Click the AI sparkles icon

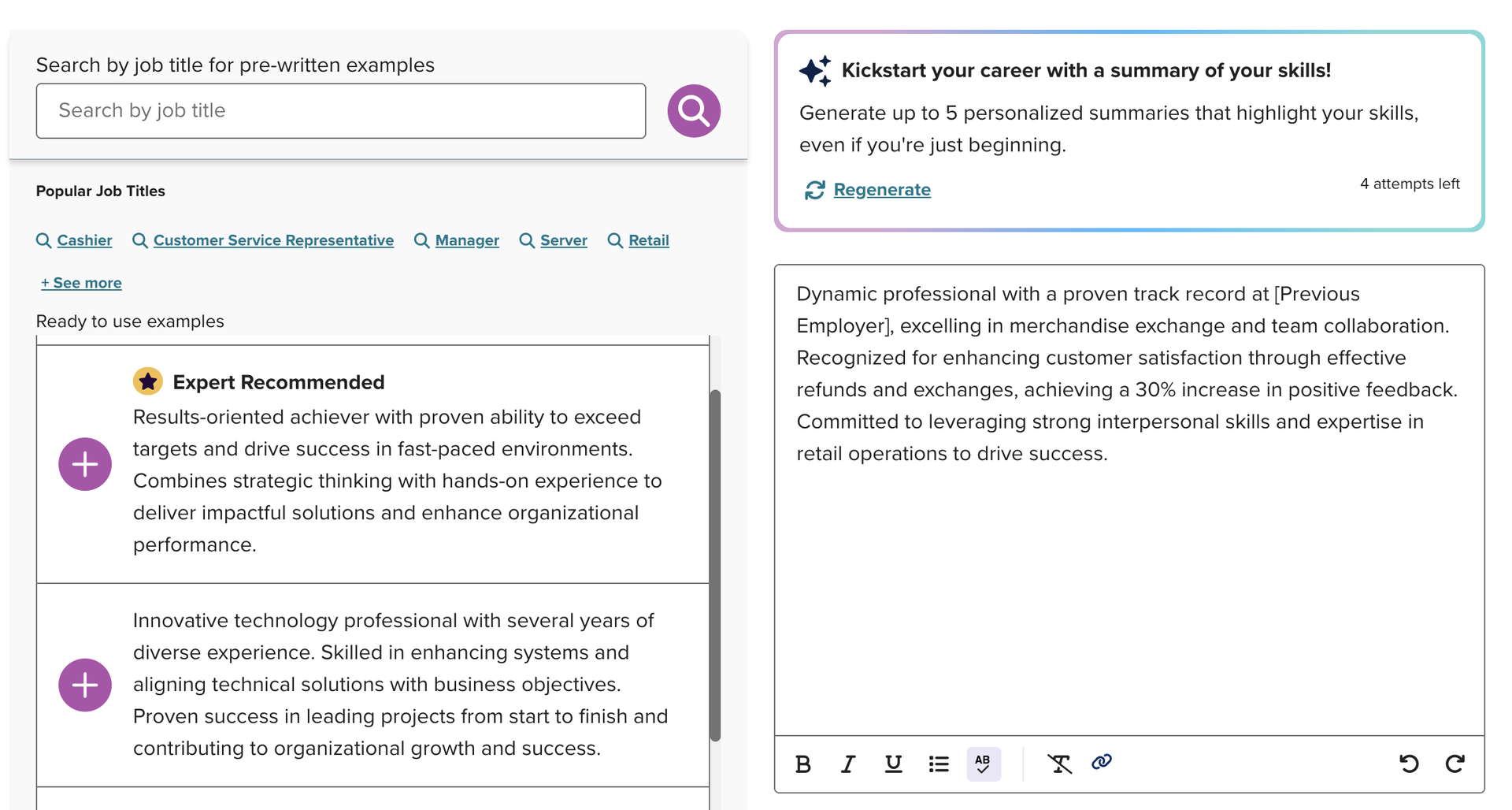[x=815, y=70]
